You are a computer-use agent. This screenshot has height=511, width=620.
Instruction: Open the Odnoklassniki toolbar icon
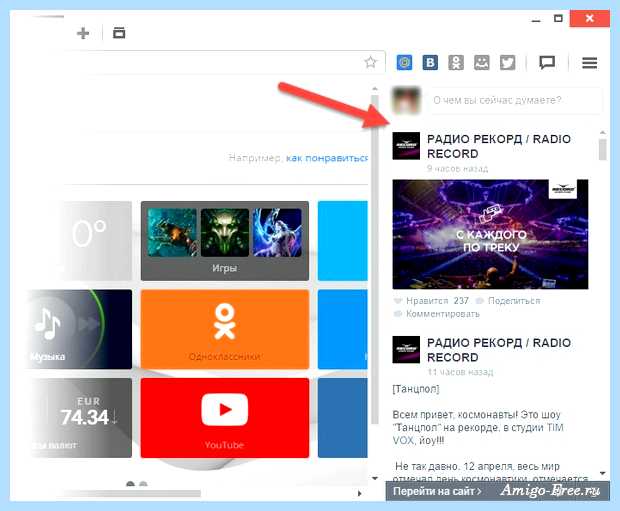(456, 62)
